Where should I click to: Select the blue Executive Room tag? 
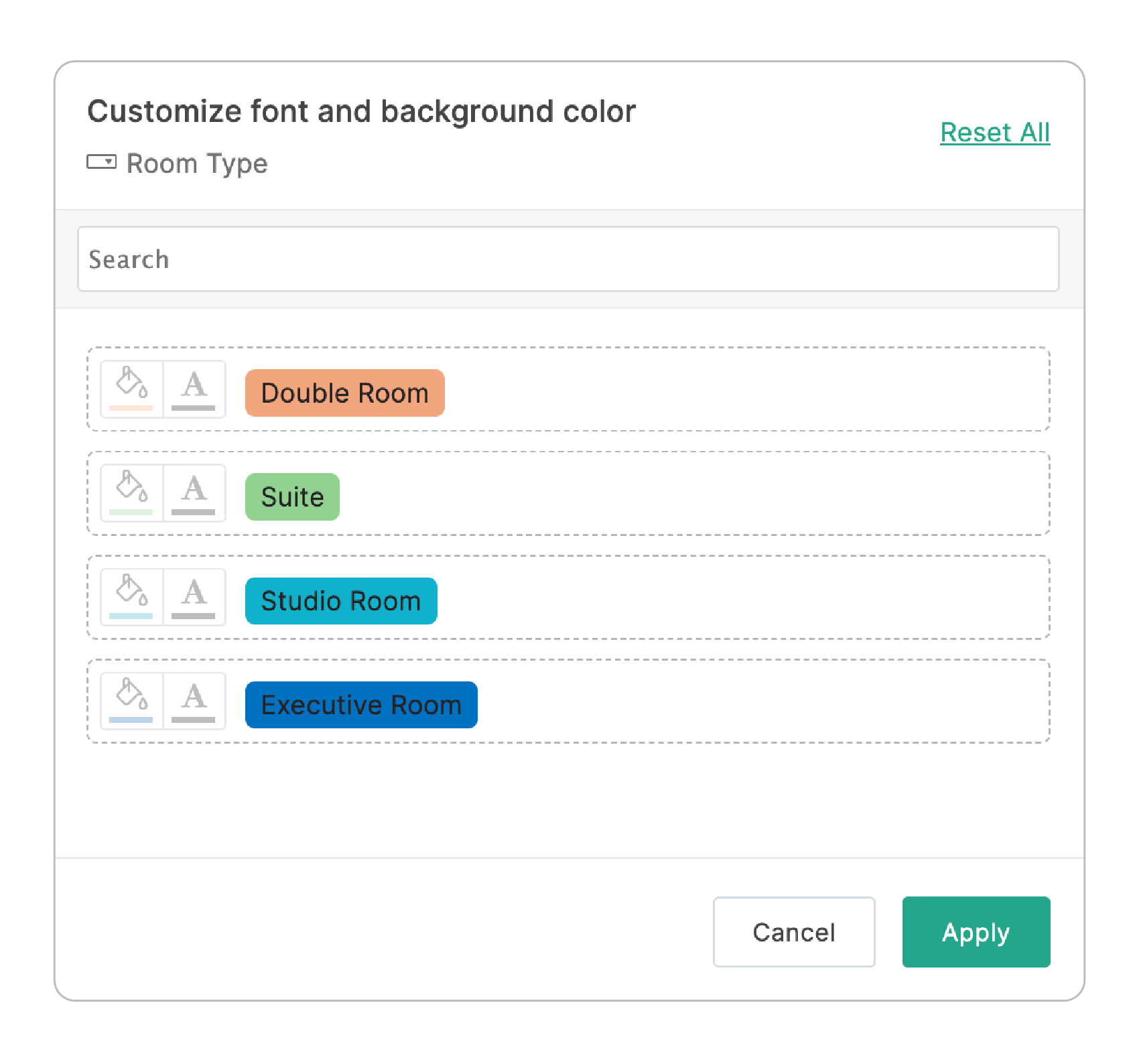(x=361, y=705)
